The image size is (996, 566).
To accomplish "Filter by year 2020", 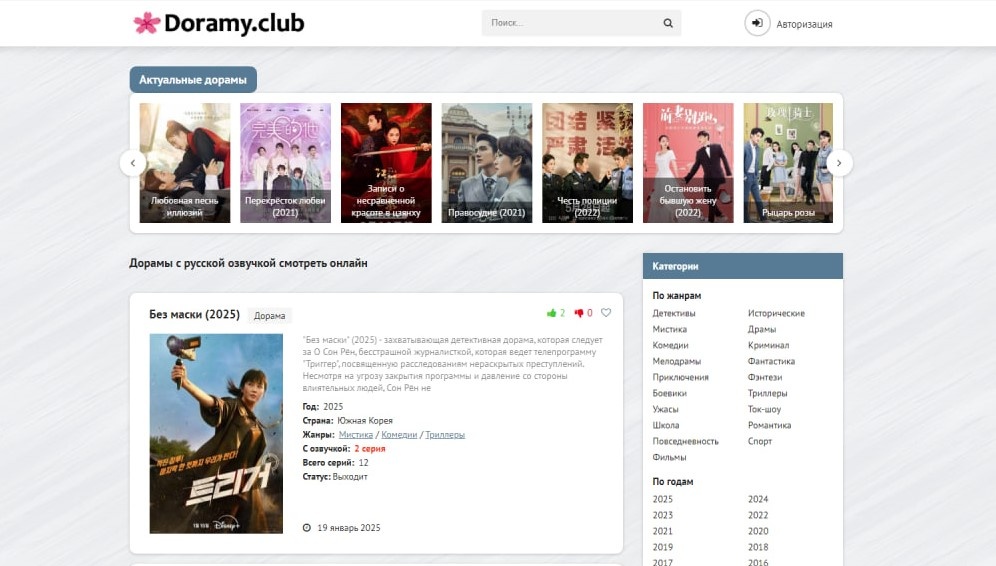I will point(758,531).
